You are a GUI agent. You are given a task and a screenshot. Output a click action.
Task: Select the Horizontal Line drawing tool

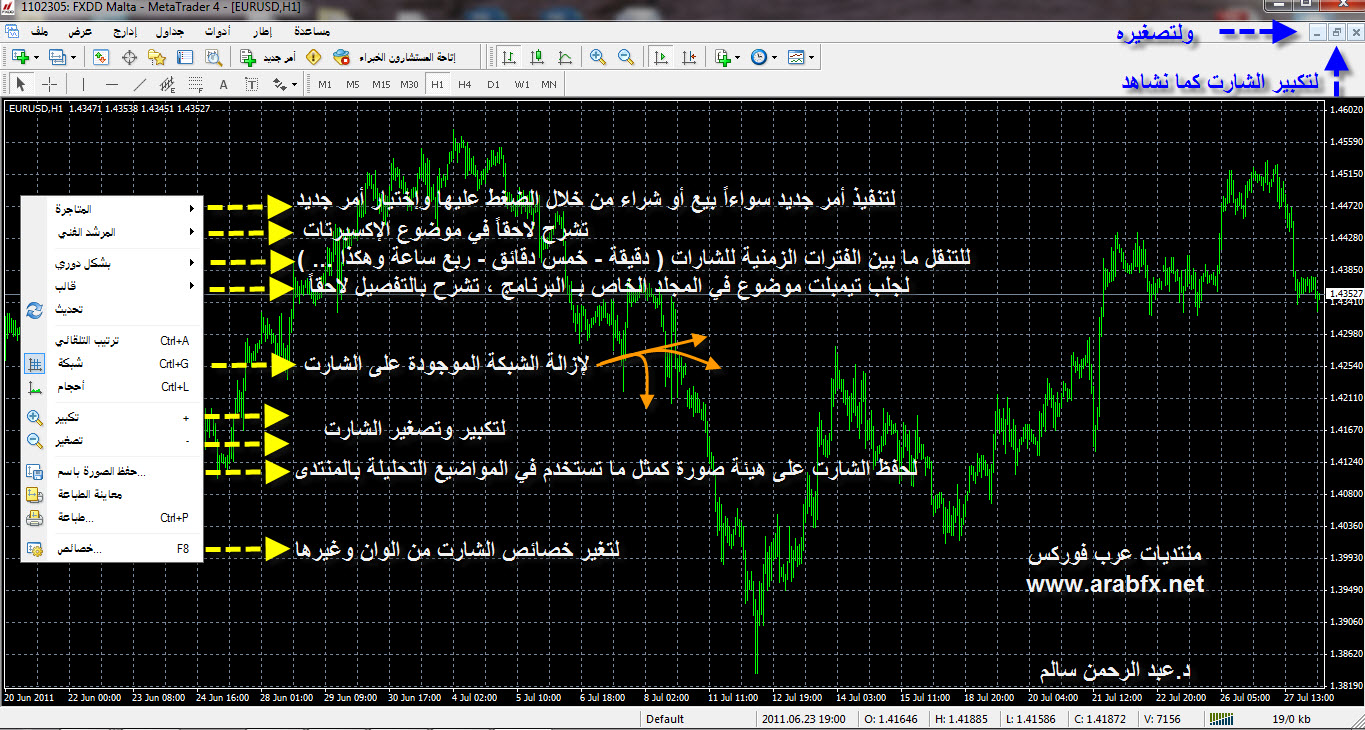pyautogui.click(x=111, y=84)
